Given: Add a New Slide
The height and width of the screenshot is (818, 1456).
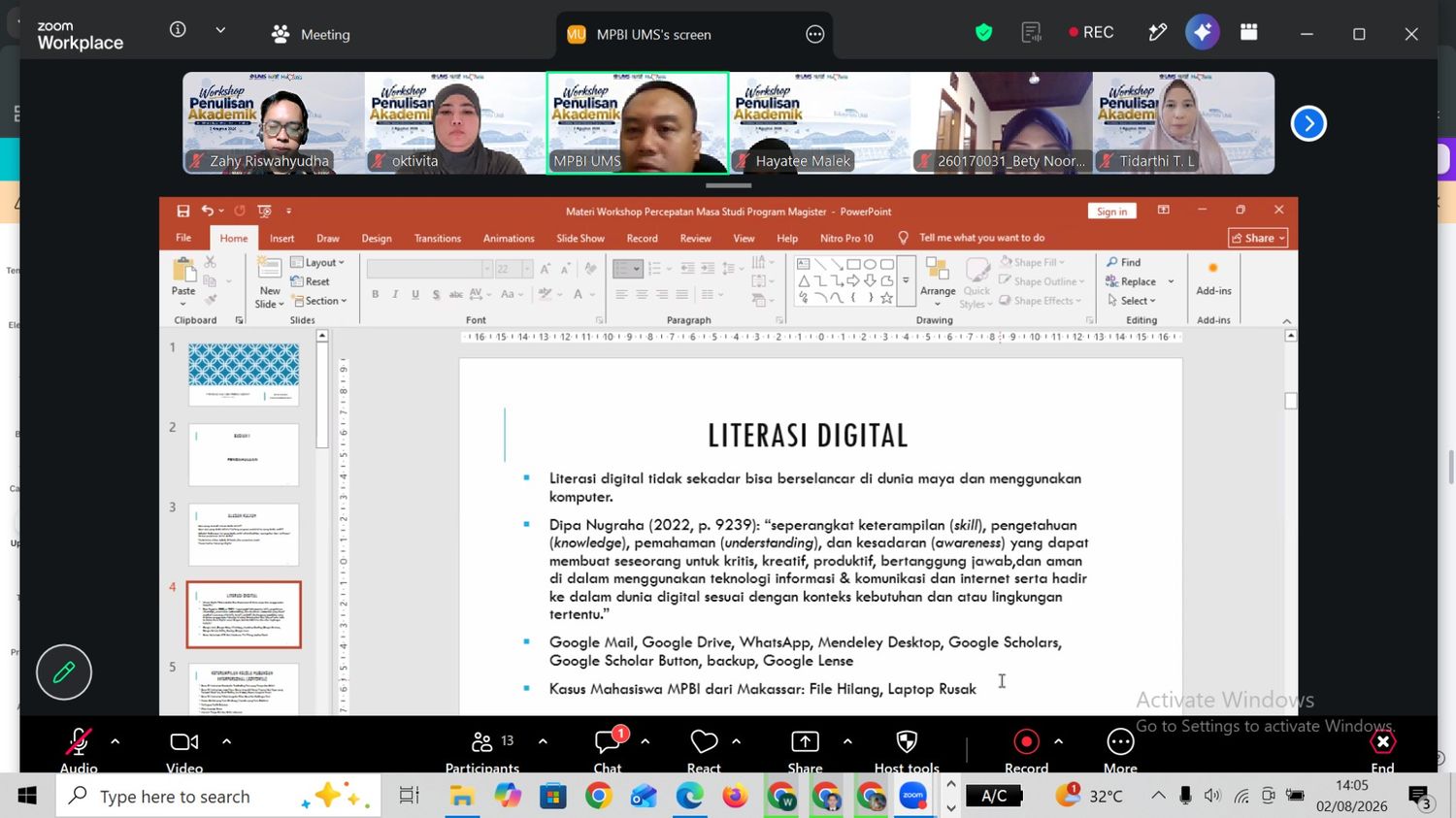Looking at the screenshot, I should (x=270, y=282).
